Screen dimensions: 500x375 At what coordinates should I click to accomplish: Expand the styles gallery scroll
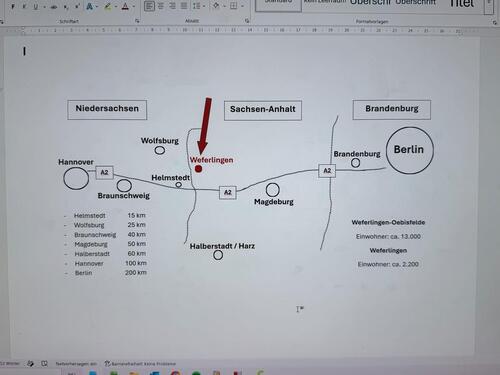[489, 7]
